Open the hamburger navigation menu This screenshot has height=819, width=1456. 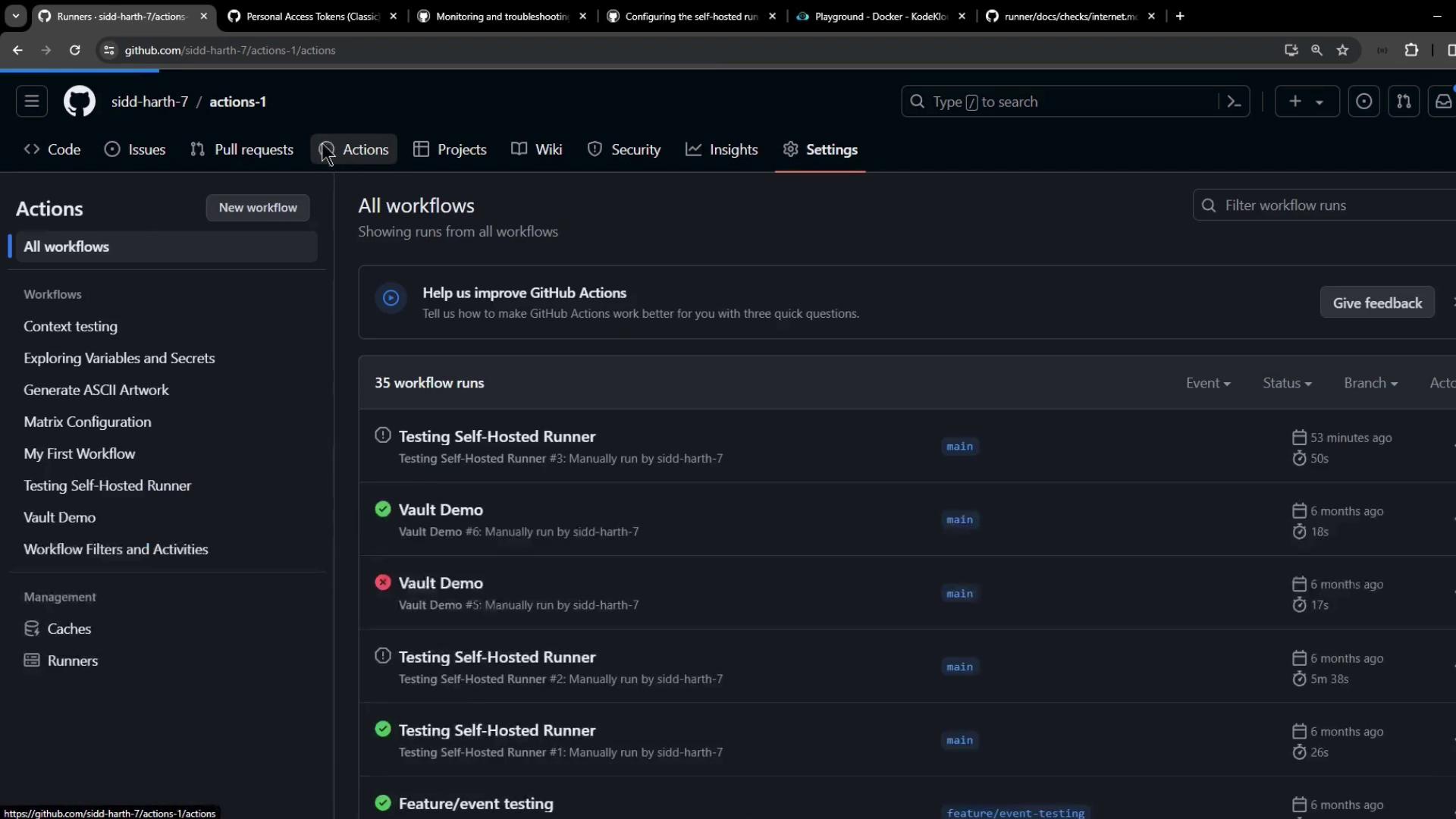[32, 102]
